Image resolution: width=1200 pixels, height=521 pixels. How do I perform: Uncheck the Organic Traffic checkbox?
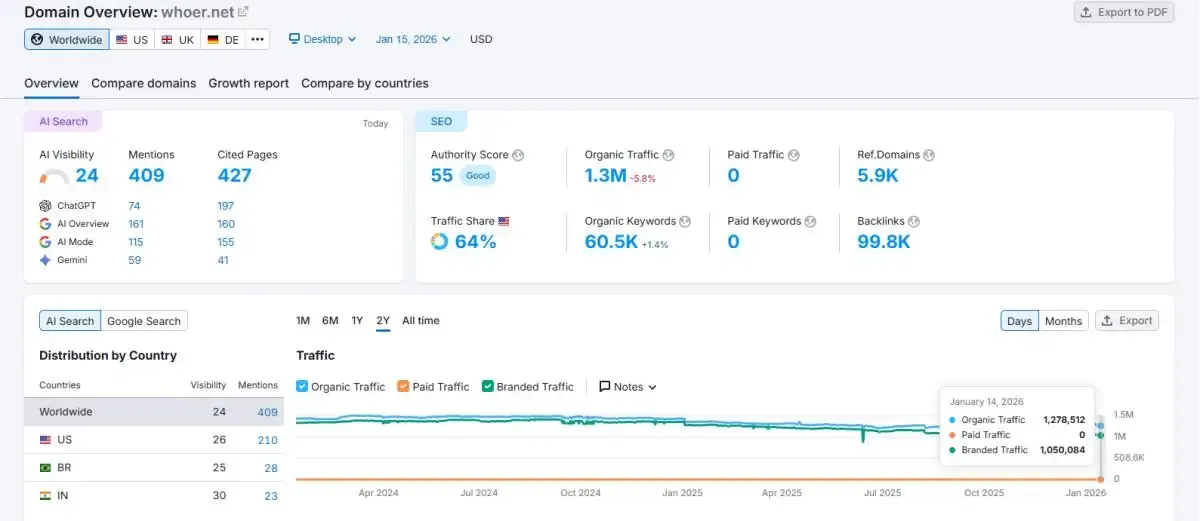303,387
